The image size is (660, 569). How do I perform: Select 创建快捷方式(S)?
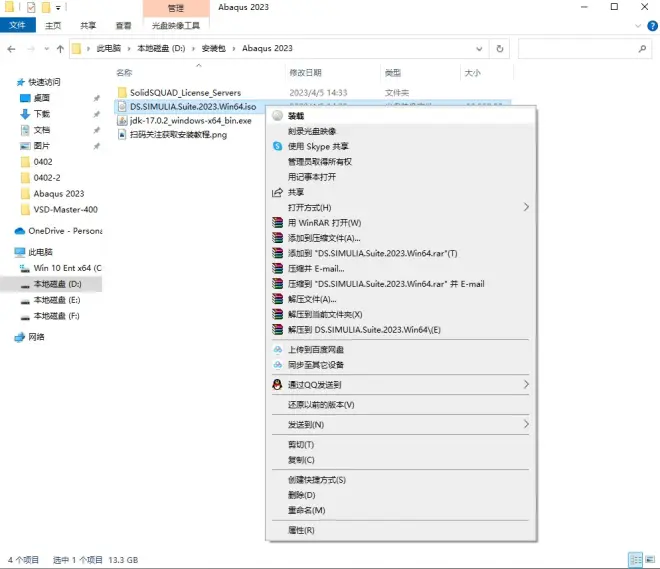(x=317, y=480)
